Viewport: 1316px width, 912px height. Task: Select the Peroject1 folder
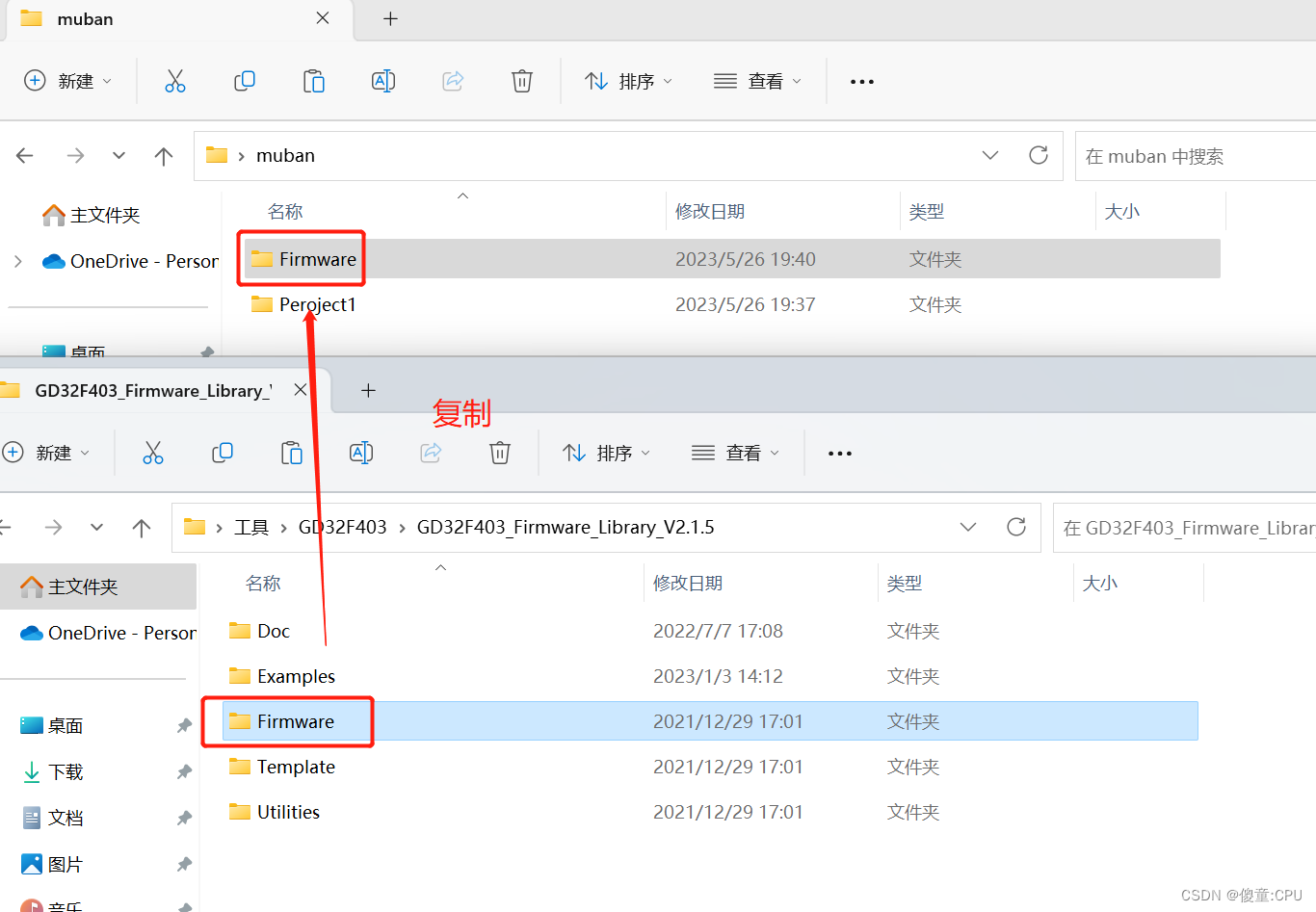pyautogui.click(x=732, y=304)
